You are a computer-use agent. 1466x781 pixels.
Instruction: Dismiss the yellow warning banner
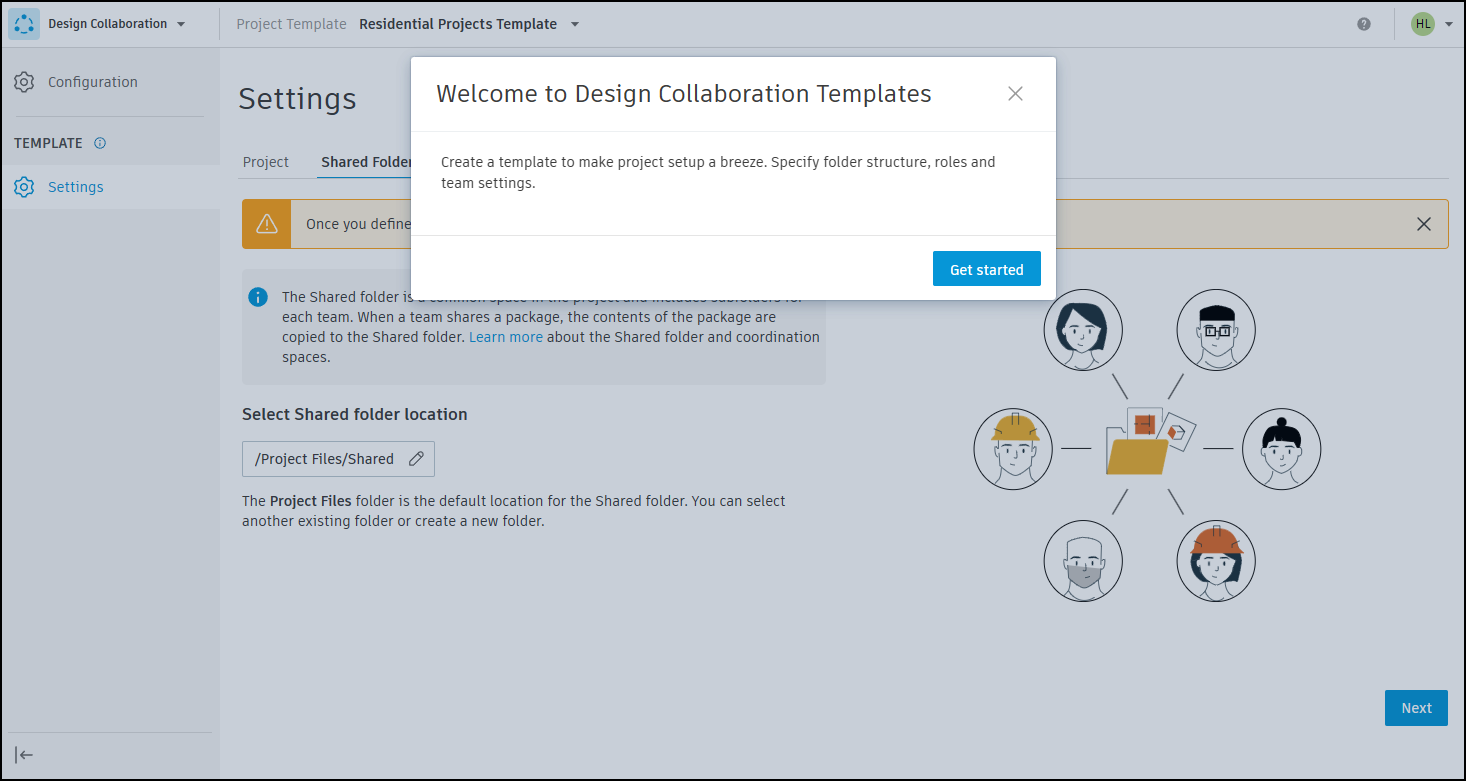click(1424, 224)
